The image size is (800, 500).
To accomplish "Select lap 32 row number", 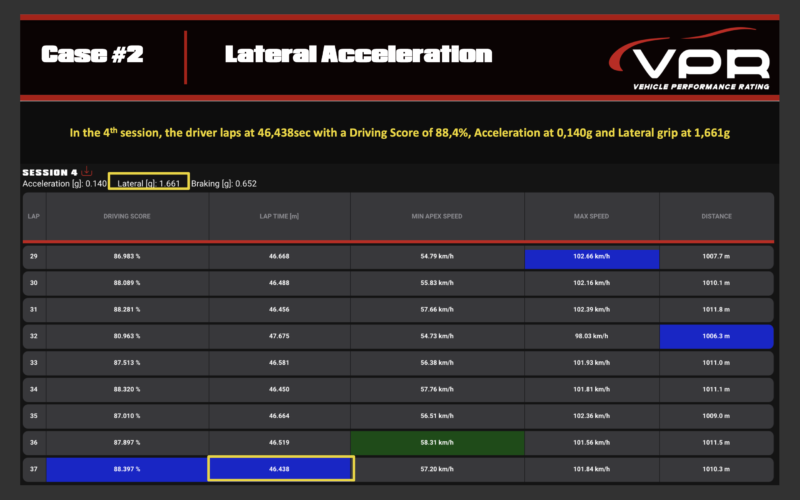I will click(x=34, y=336).
